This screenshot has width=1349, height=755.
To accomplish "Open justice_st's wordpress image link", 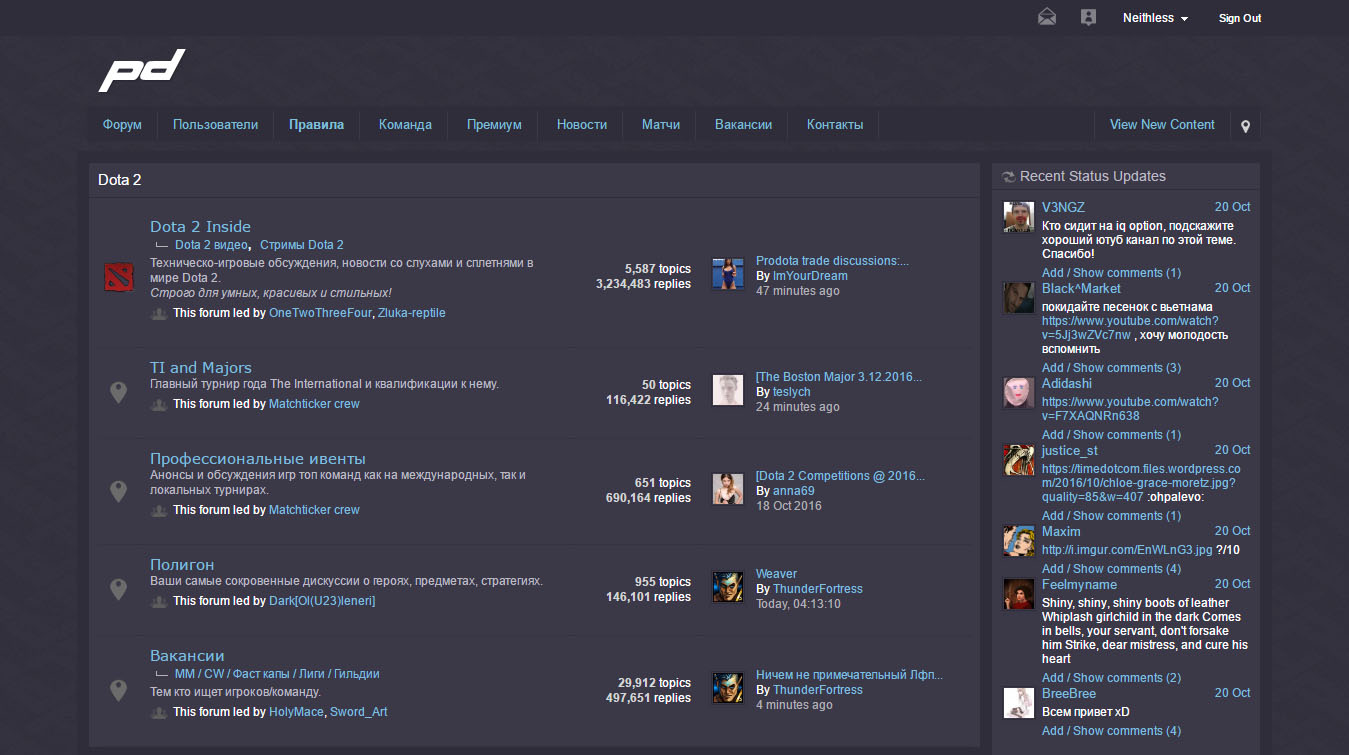I will pyautogui.click(x=1141, y=483).
